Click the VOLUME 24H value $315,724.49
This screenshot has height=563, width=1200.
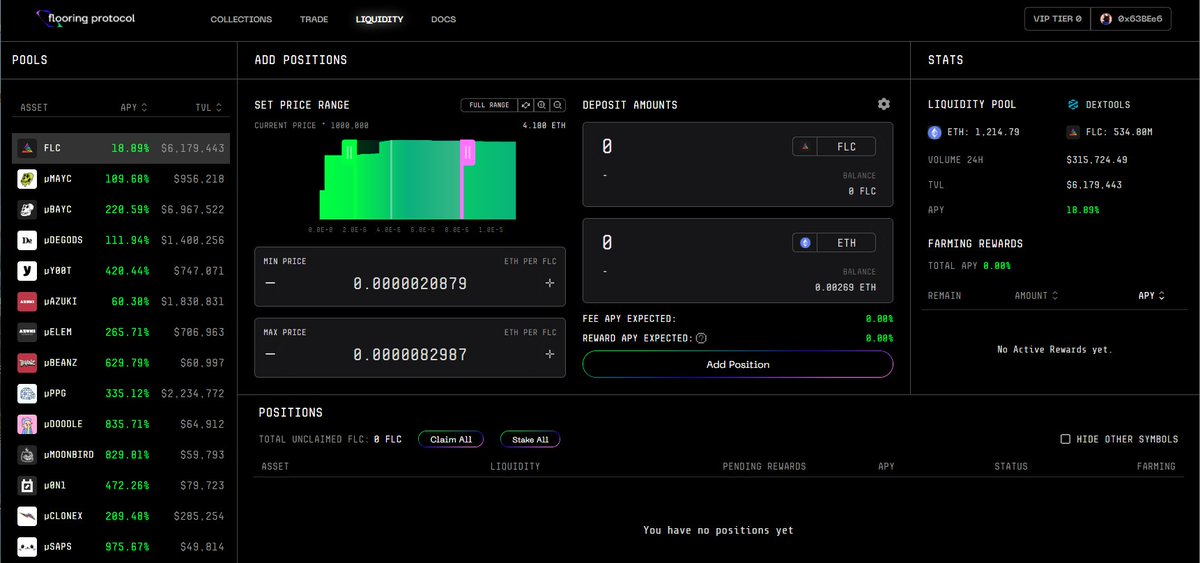tap(1097, 160)
